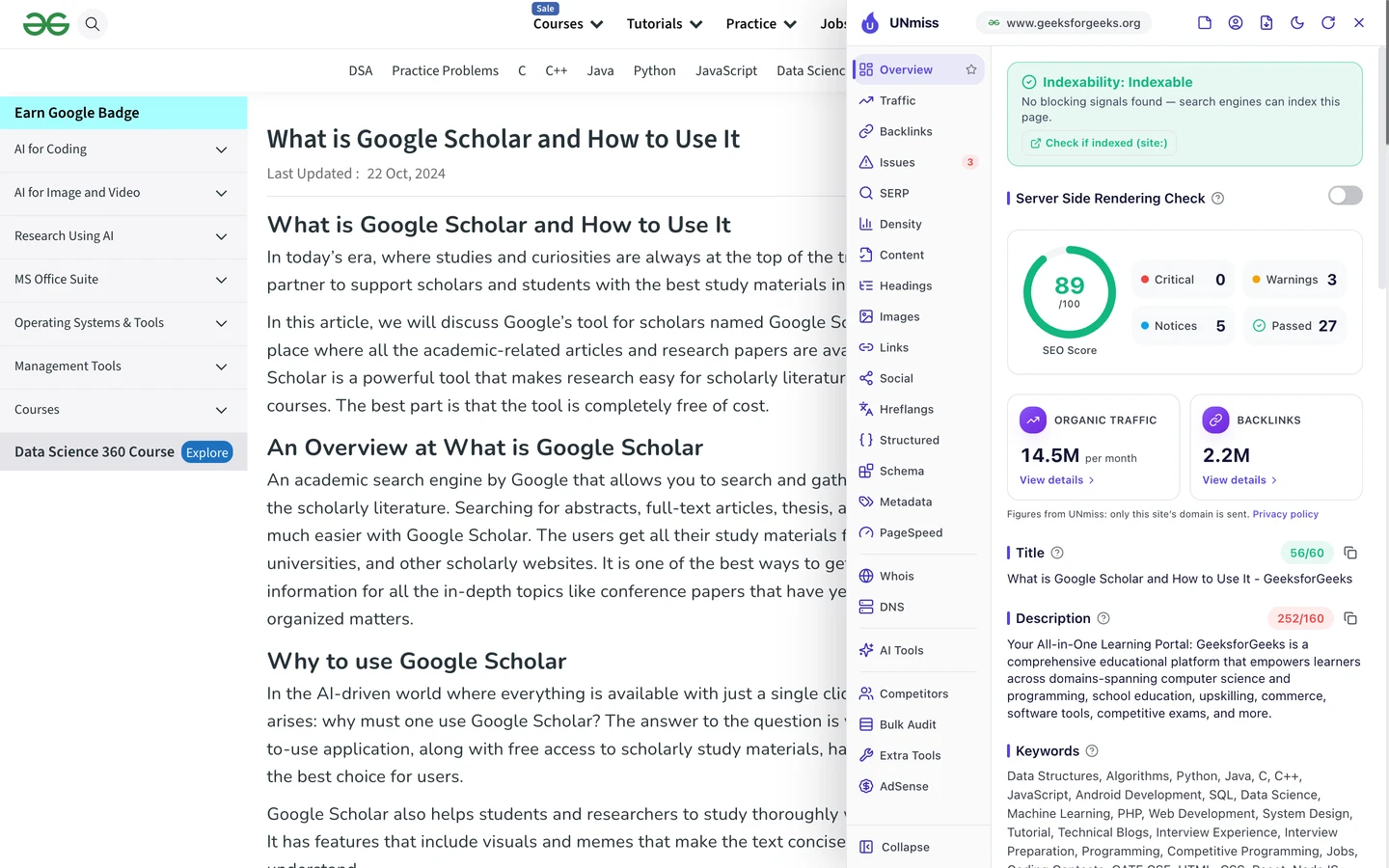Viewport: 1389px width, 868px height.
Task: Click the Explore button for Data Science 360
Action: click(x=207, y=452)
